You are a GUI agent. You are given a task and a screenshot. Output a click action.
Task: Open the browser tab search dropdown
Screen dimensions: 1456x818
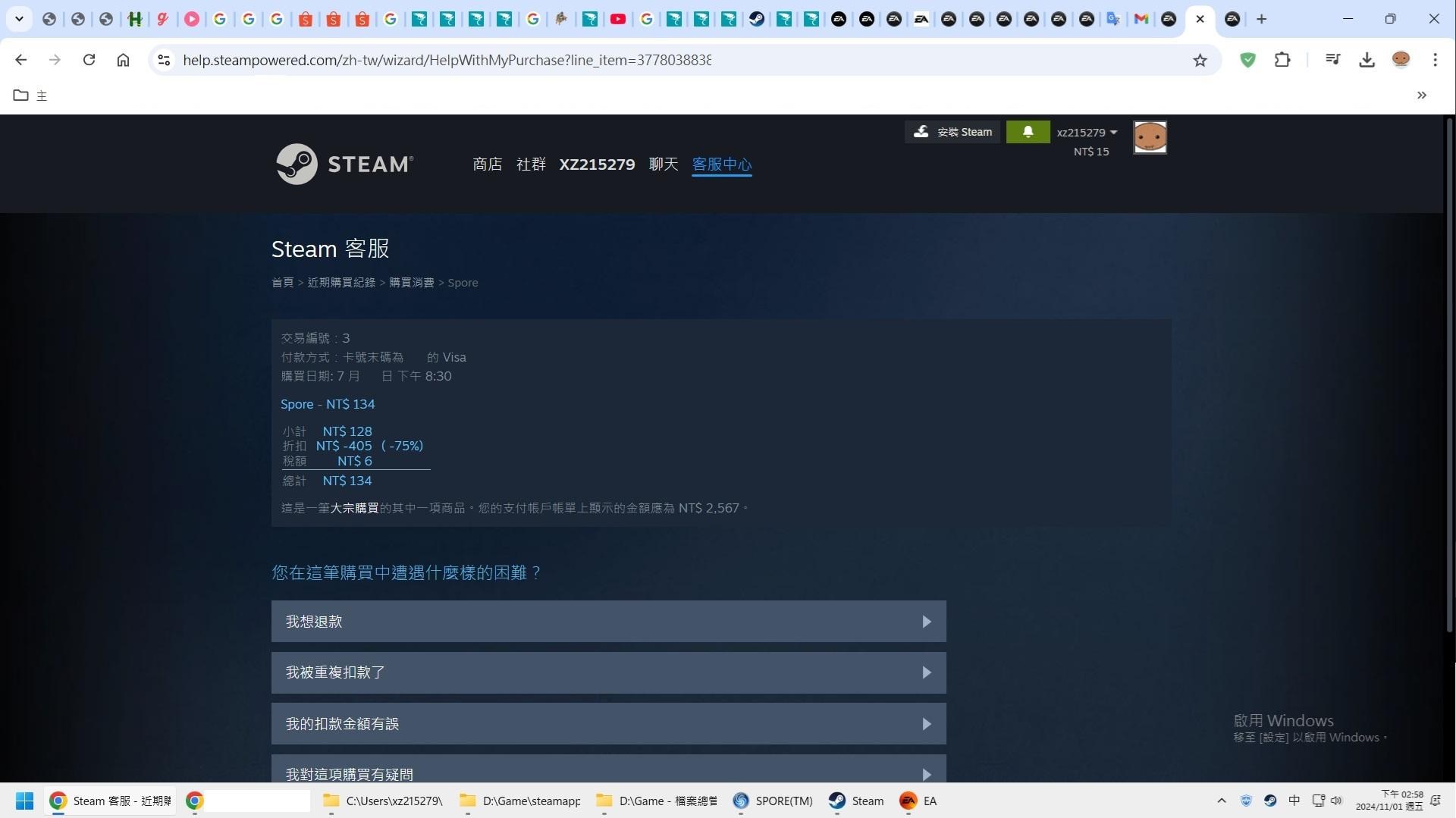(x=20, y=18)
